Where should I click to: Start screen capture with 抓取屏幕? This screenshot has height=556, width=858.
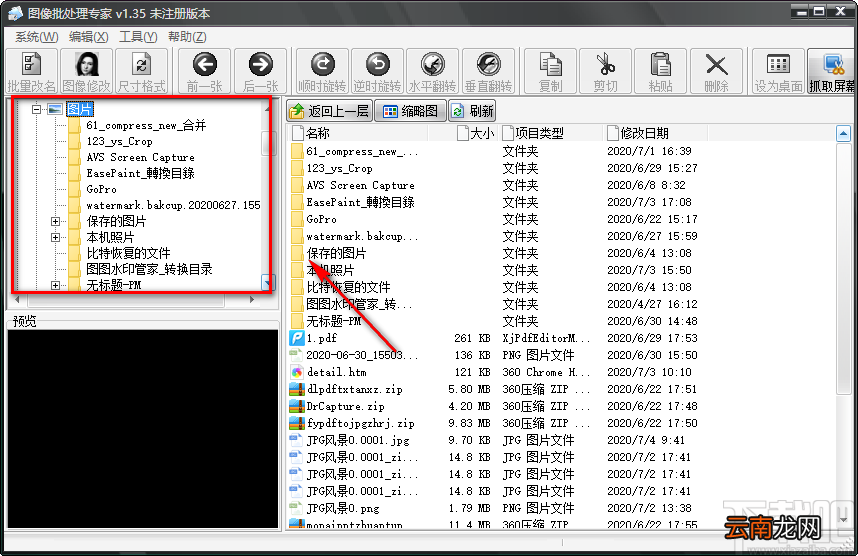832,71
